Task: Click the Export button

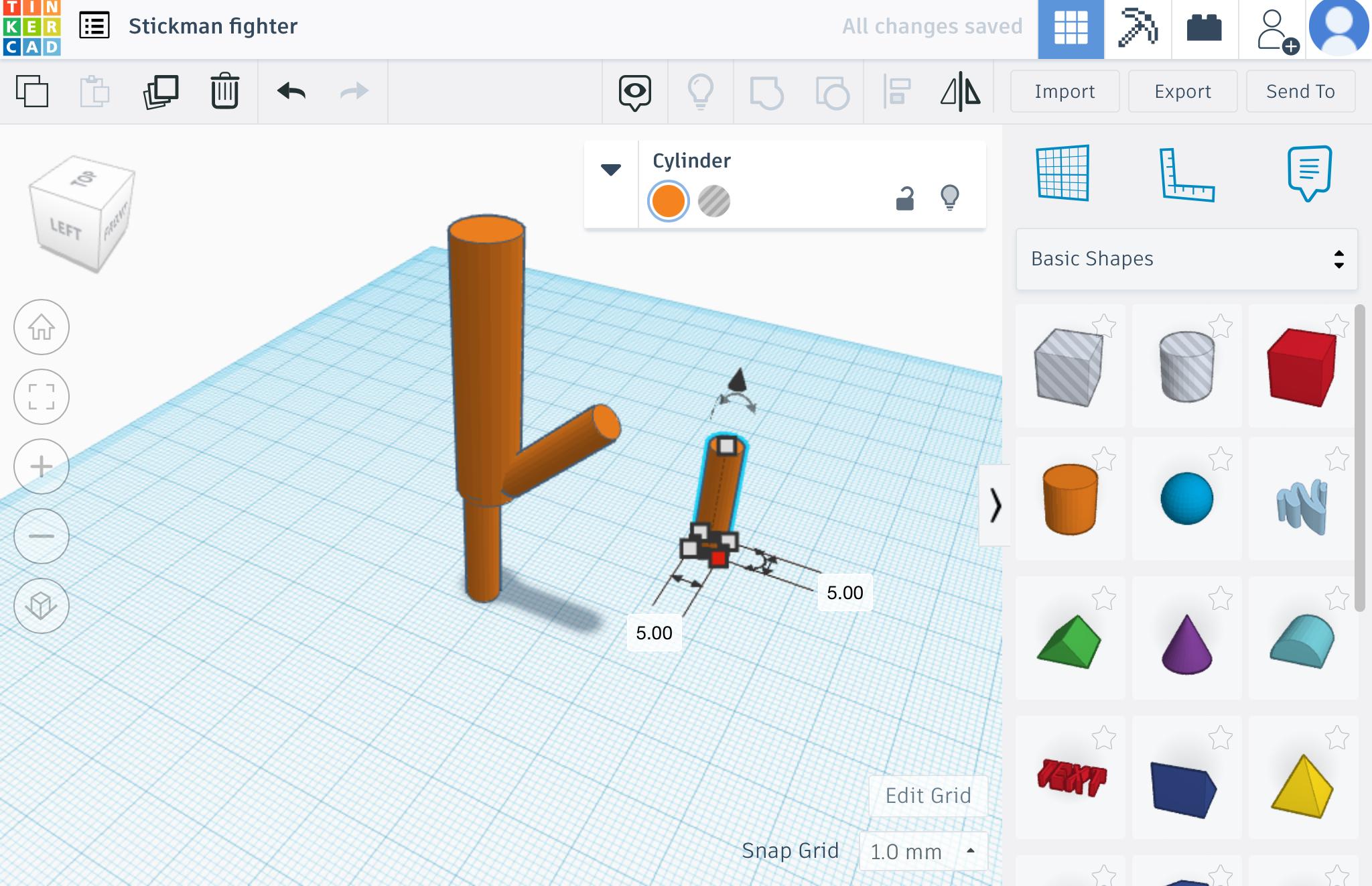Action: click(1182, 91)
